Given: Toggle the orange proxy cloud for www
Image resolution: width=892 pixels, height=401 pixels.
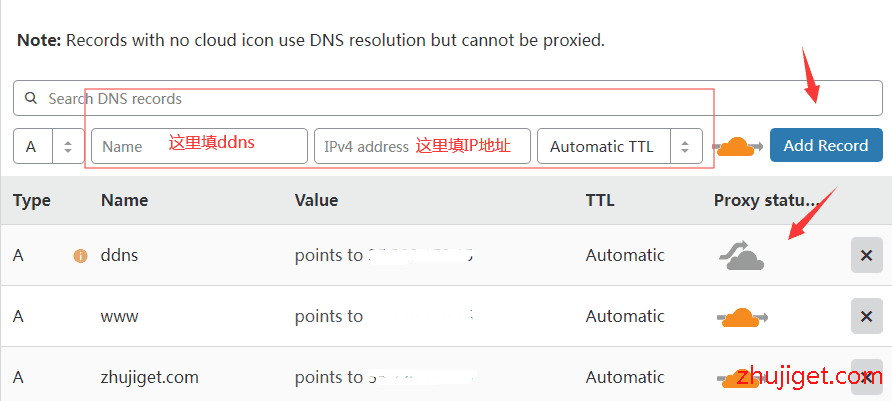Looking at the screenshot, I should (741, 318).
